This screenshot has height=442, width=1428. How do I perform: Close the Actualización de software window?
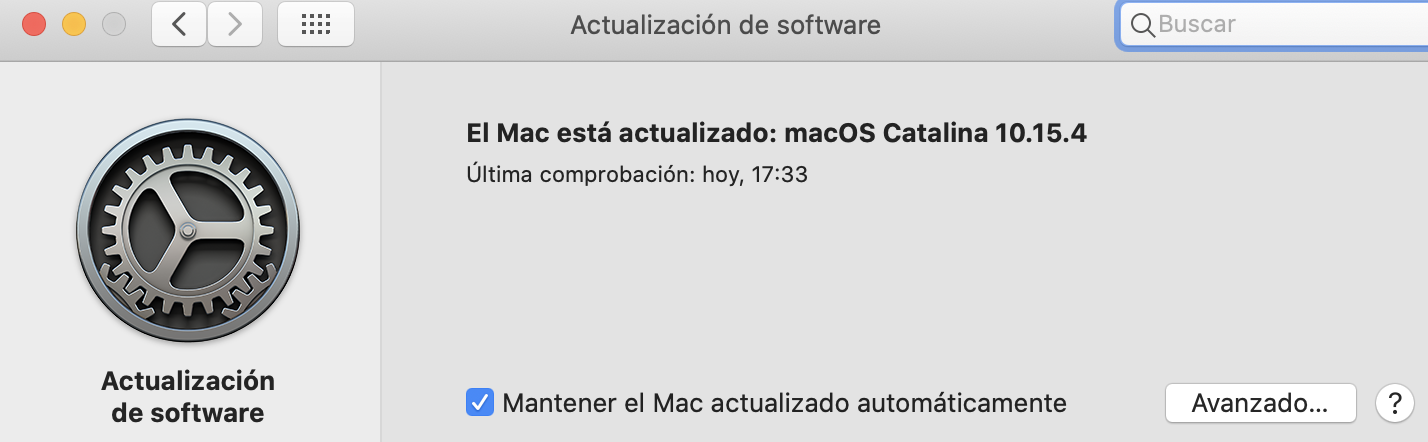point(34,25)
